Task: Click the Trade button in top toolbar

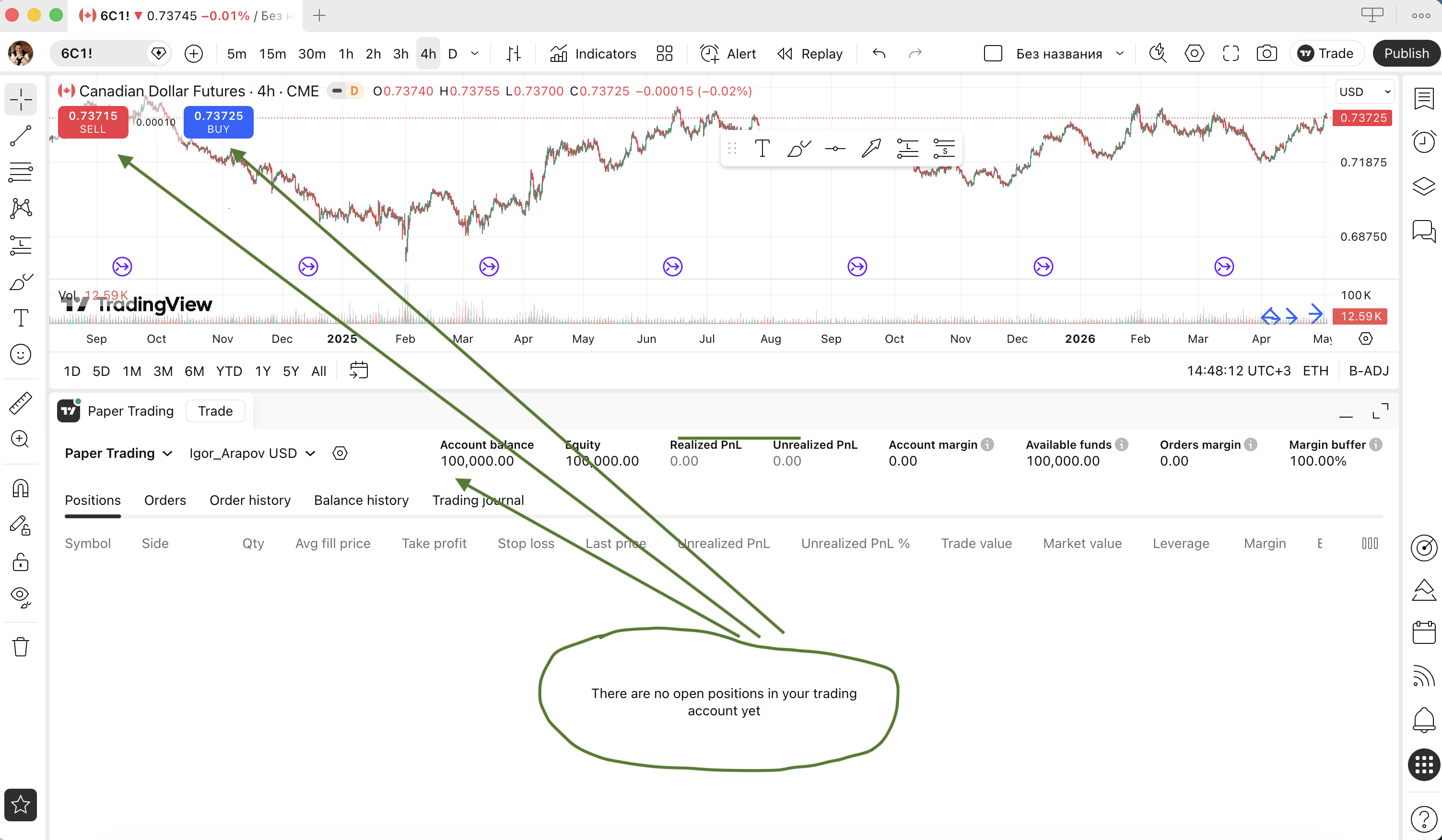Action: [1326, 53]
